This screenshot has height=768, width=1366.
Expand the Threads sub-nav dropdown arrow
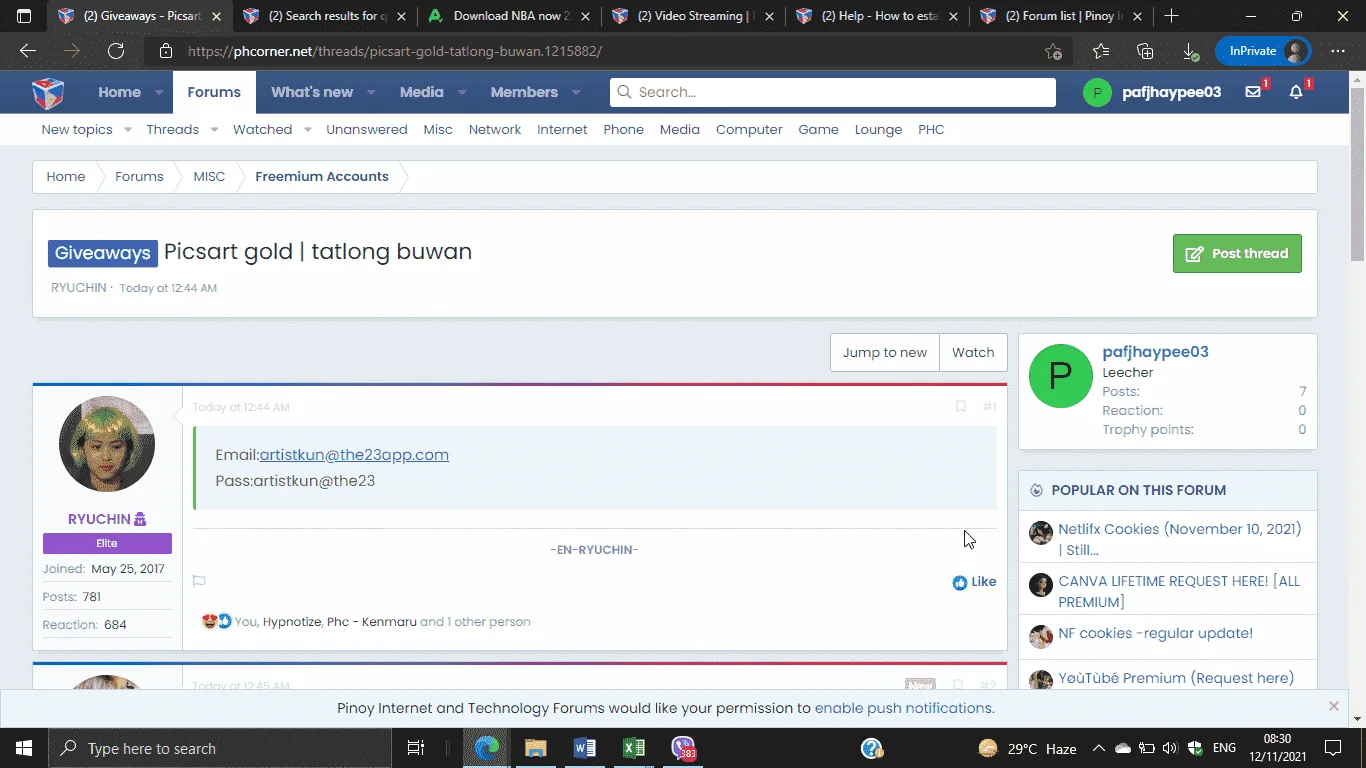214,130
